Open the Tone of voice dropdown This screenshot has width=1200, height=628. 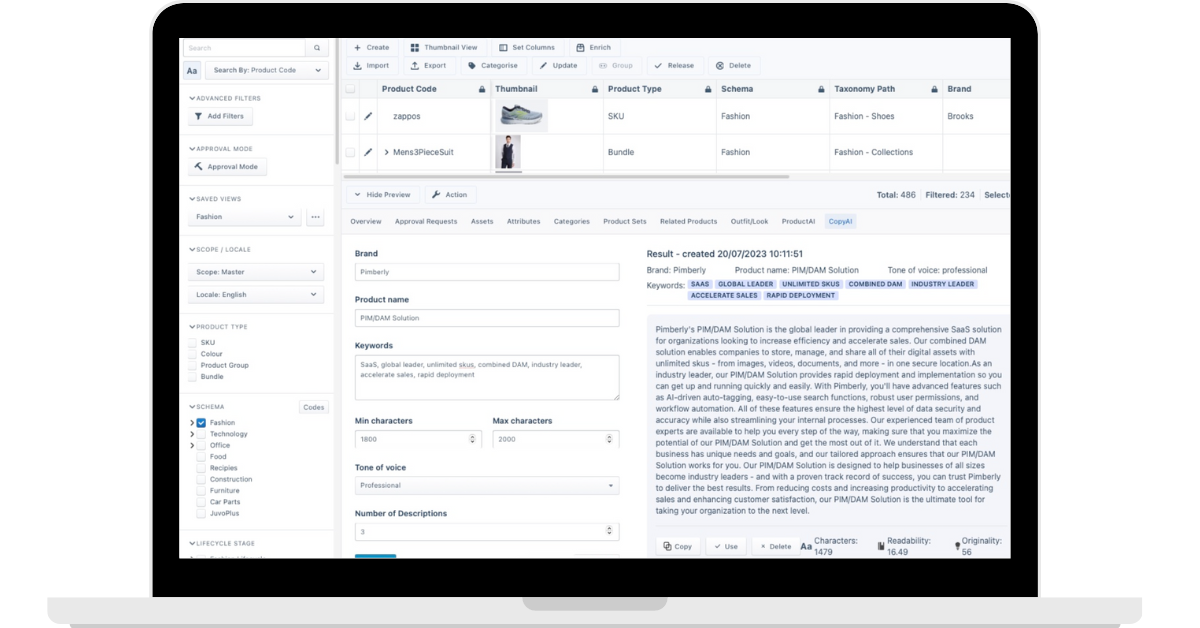click(487, 485)
